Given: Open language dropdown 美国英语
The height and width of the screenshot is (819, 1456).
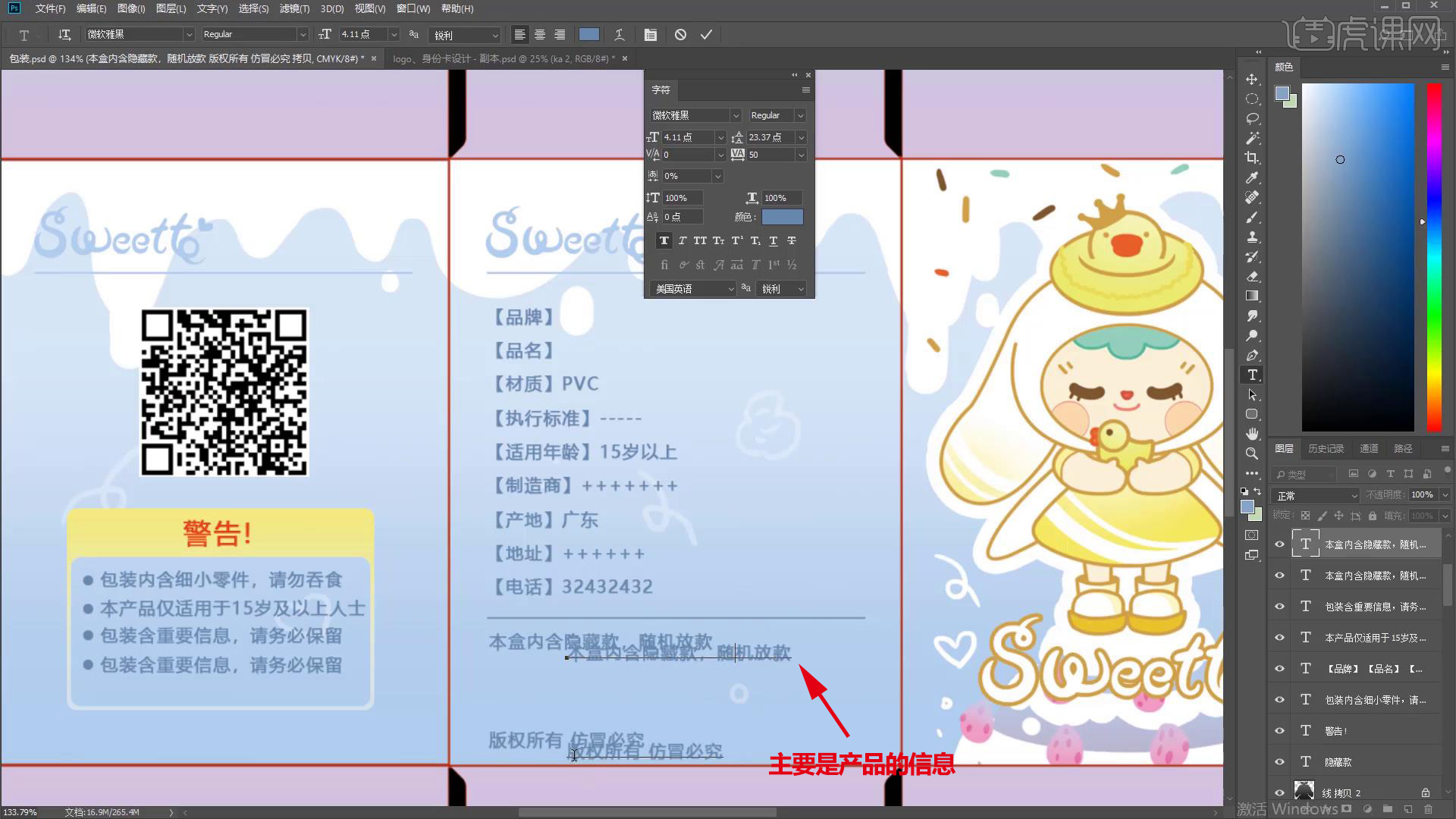Looking at the screenshot, I should 694,289.
